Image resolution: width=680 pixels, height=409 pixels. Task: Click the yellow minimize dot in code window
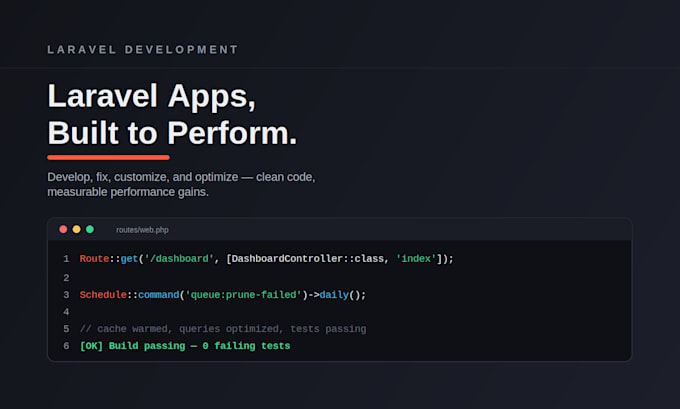click(x=77, y=229)
